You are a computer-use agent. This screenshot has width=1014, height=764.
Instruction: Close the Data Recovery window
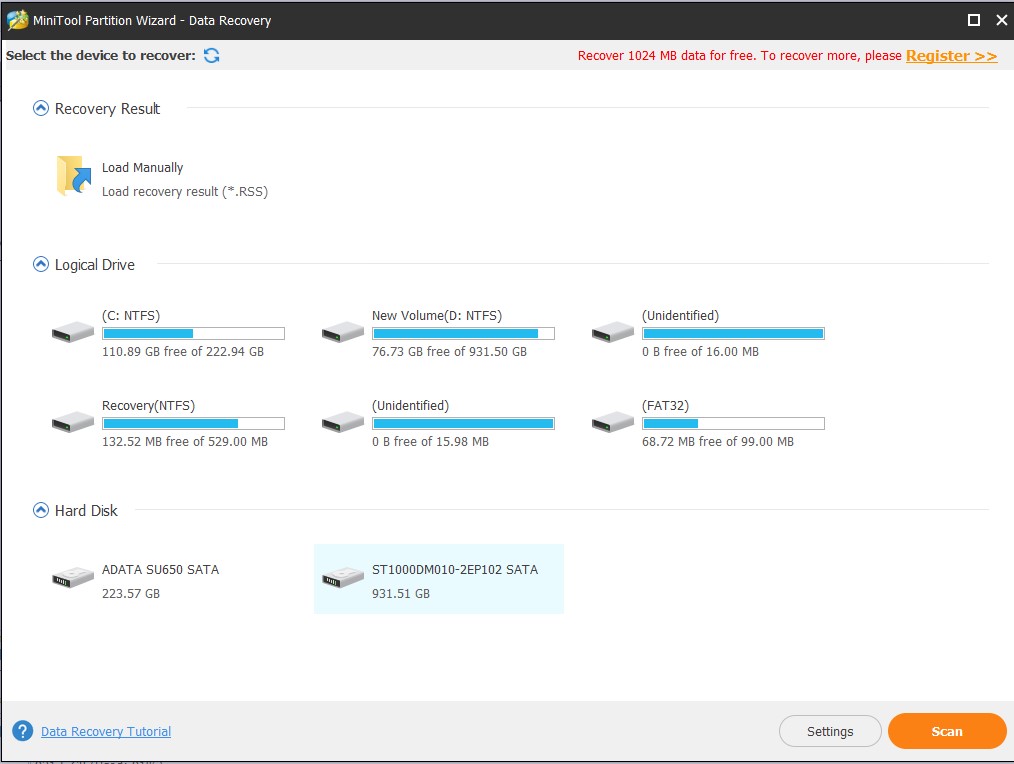[1002, 20]
